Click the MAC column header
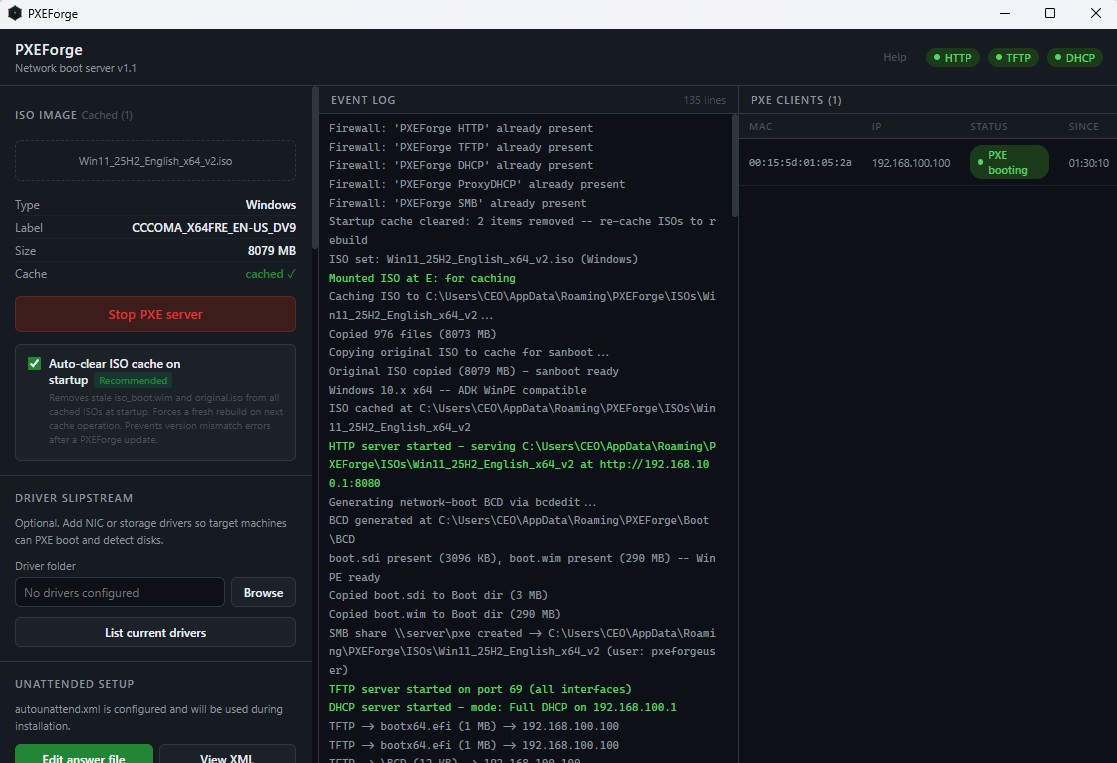1117x763 pixels. [760, 126]
